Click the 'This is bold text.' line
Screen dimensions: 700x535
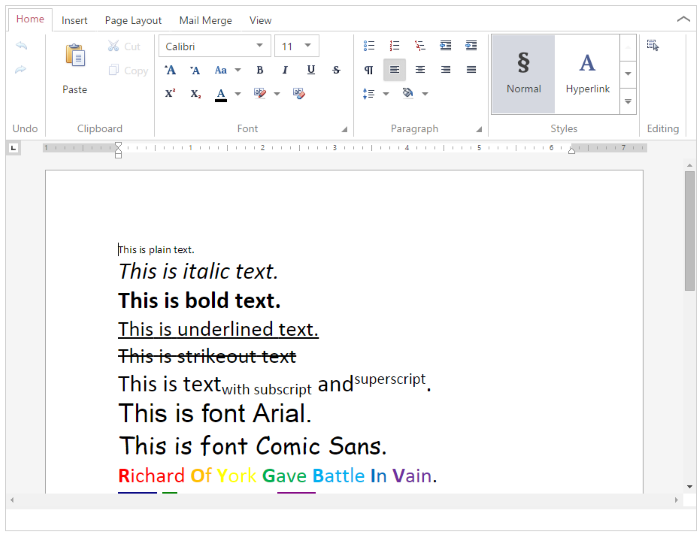click(199, 301)
